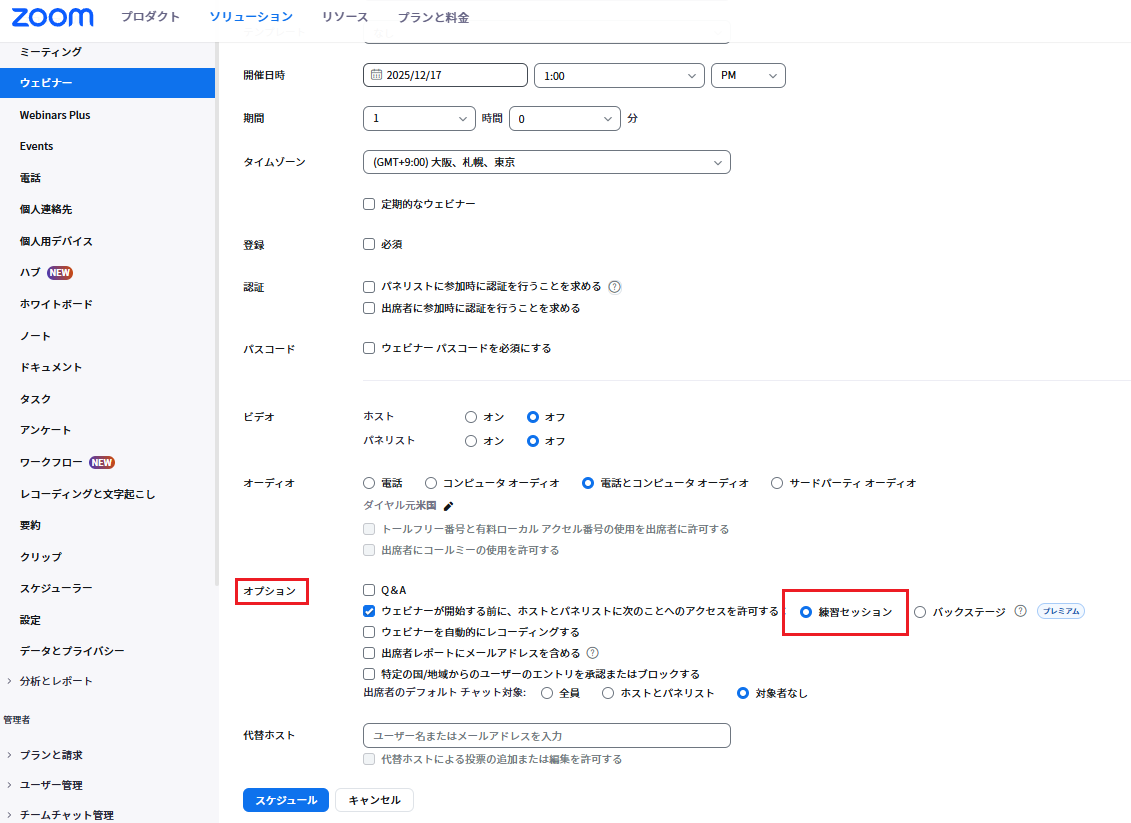Click help icon beside panelist authentication option
Viewport: 1131px width, 823px height.
point(615,287)
